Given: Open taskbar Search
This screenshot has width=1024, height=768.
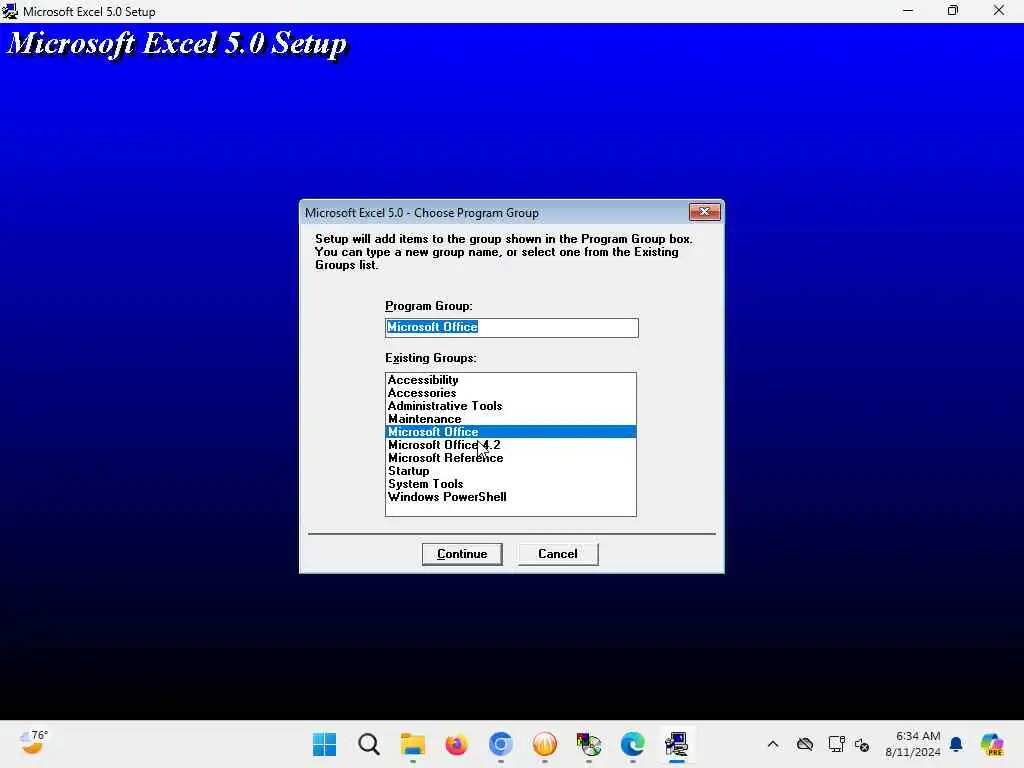Looking at the screenshot, I should [x=369, y=744].
